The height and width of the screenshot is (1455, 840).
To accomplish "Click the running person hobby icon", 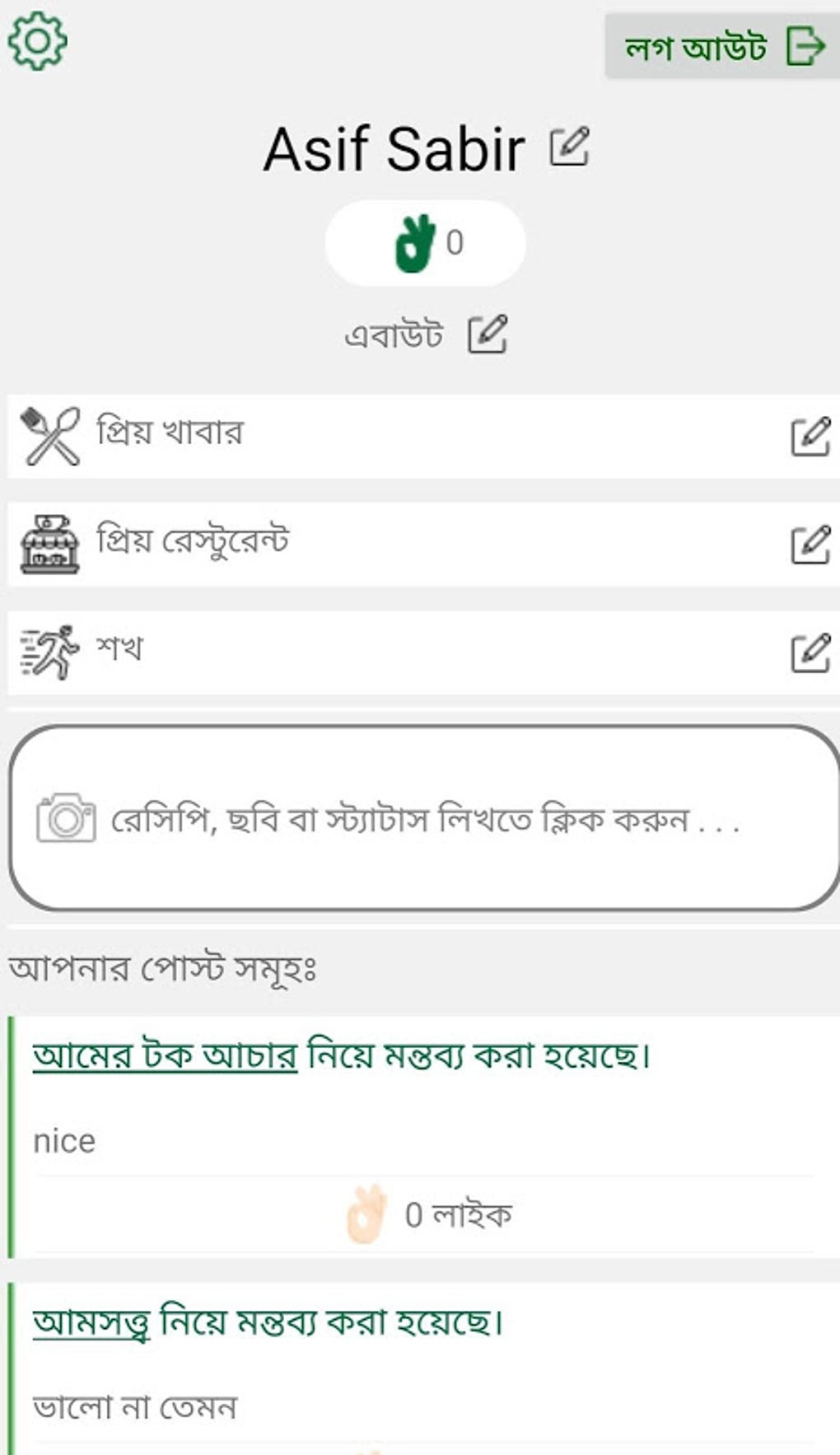I will click(50, 652).
